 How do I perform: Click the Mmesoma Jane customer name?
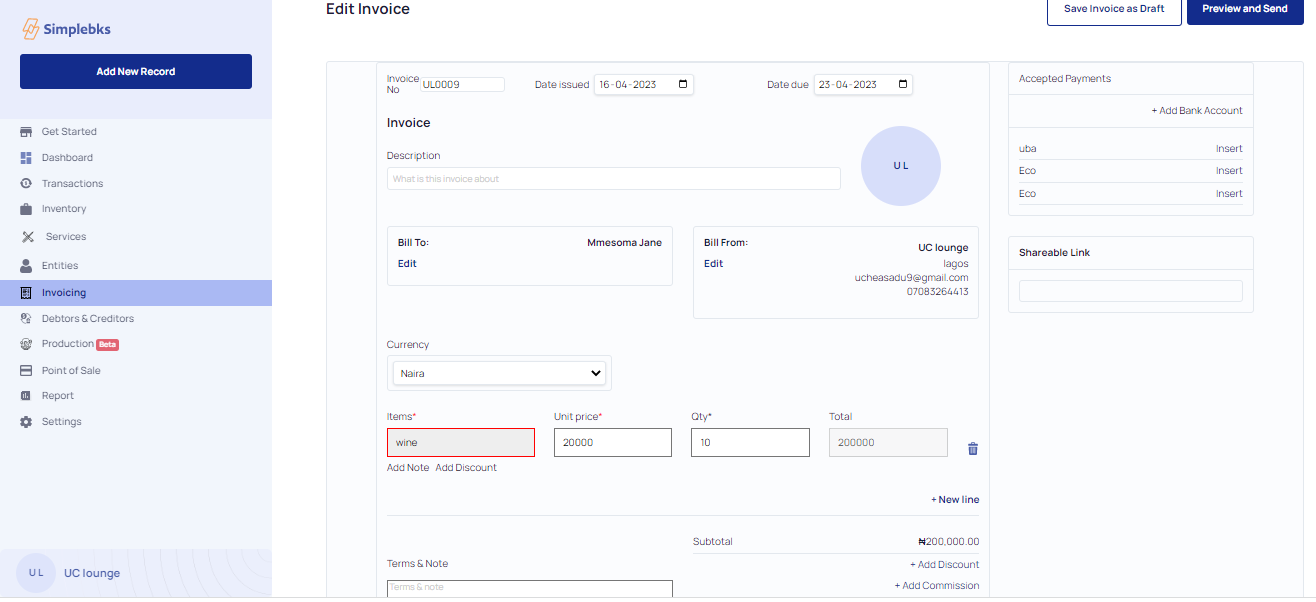pos(624,243)
